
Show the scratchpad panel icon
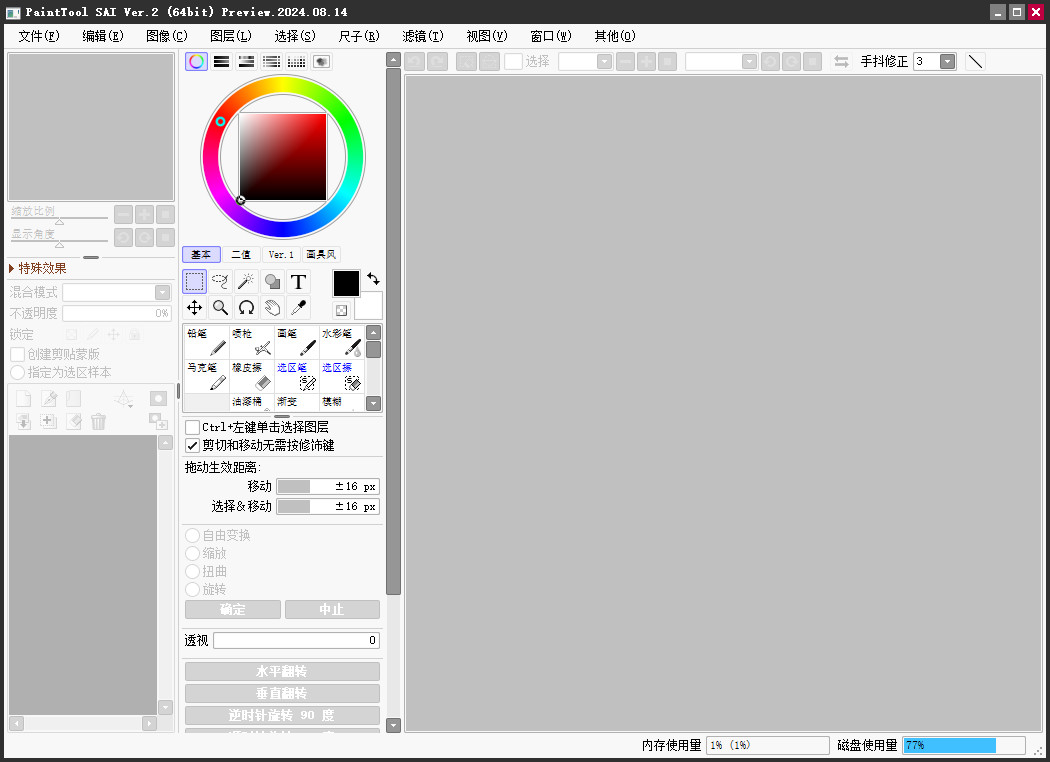click(x=321, y=62)
